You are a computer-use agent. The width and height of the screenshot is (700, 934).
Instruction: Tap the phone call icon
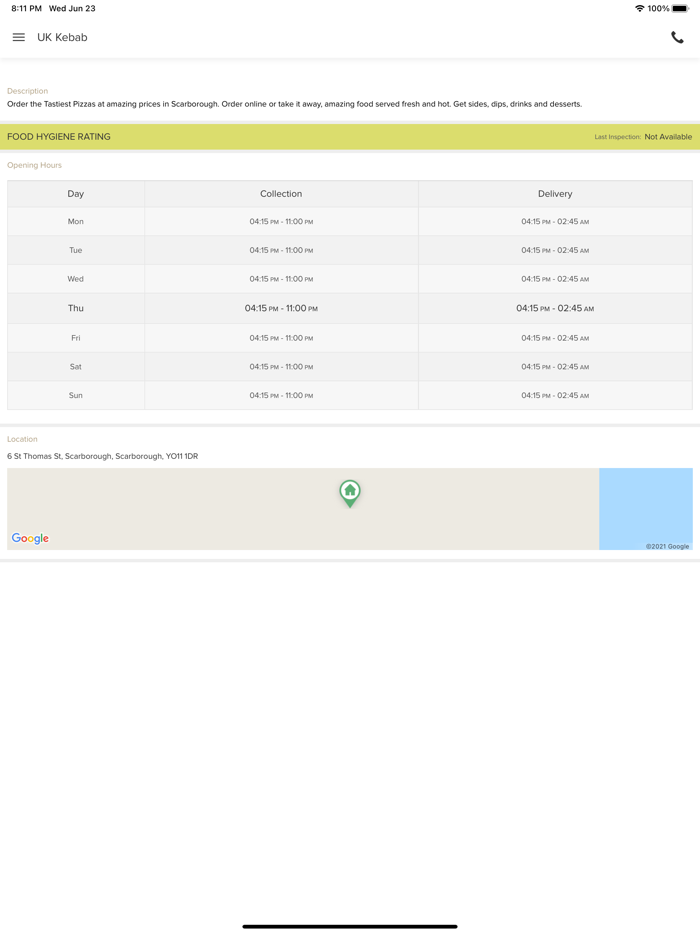(677, 37)
